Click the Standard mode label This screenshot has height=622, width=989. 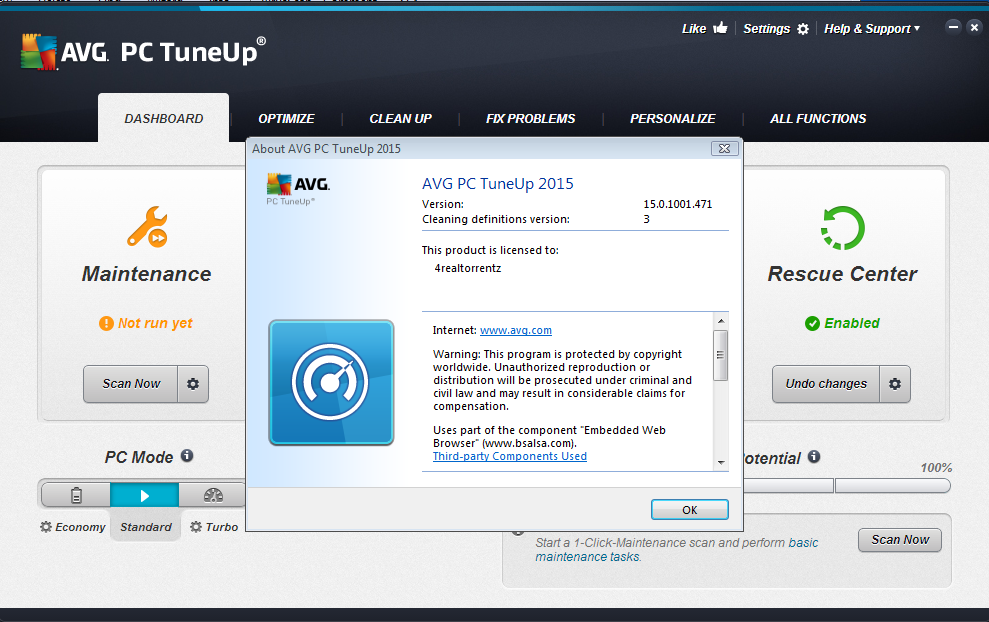(x=146, y=527)
